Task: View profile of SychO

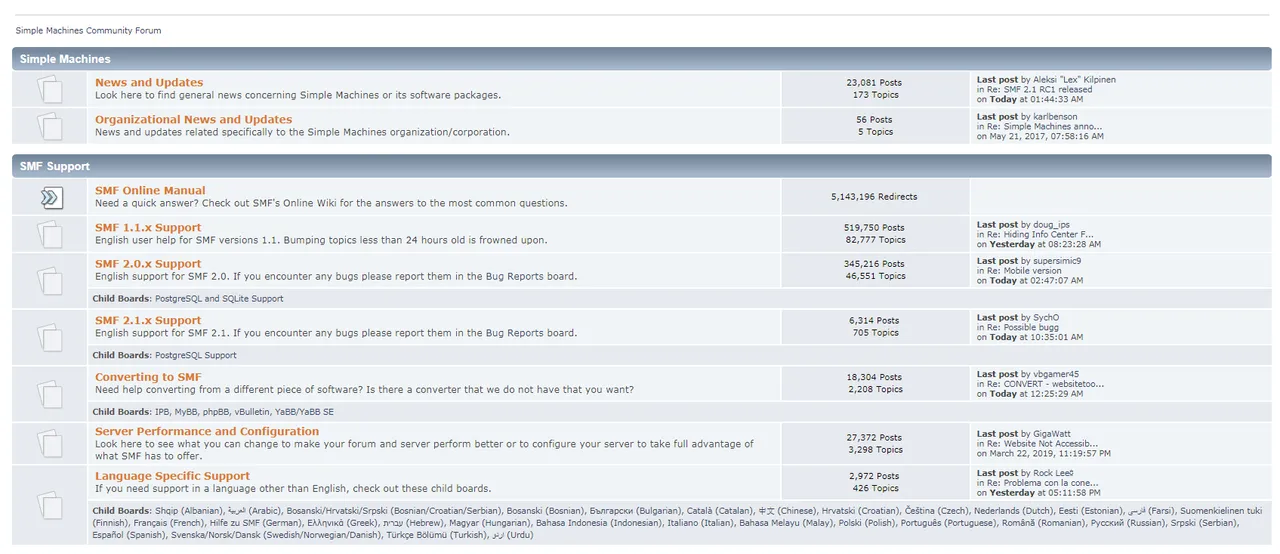Action: [1046, 318]
